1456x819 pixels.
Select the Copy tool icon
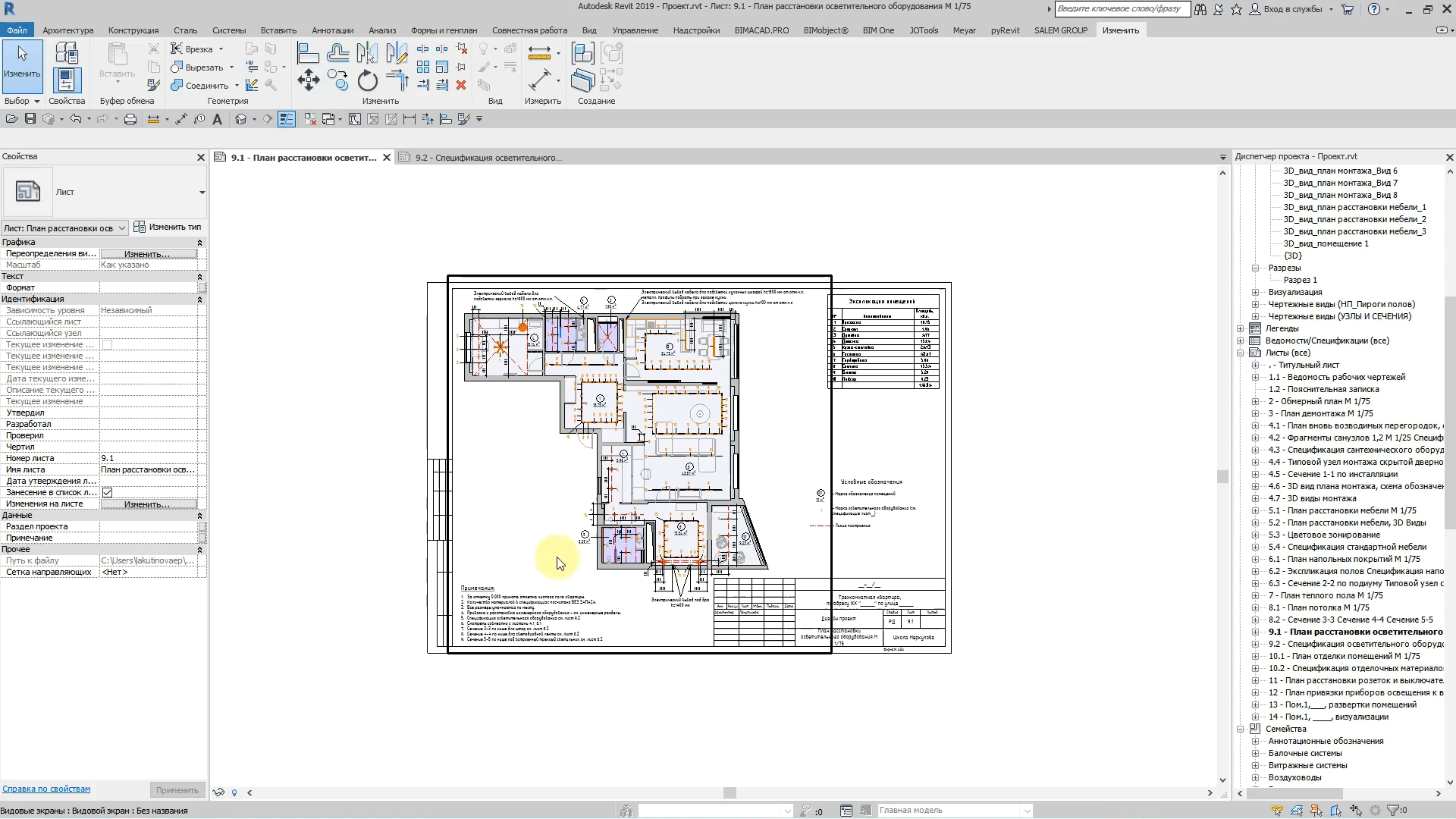click(337, 80)
